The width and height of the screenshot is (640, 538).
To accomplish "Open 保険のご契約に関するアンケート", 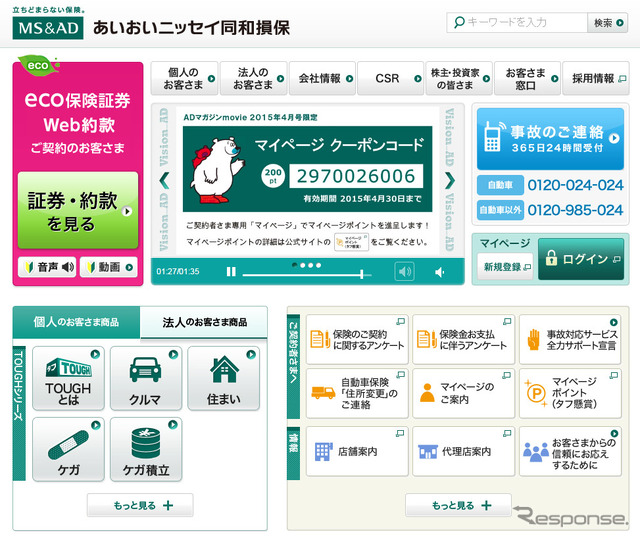I will coord(357,340).
